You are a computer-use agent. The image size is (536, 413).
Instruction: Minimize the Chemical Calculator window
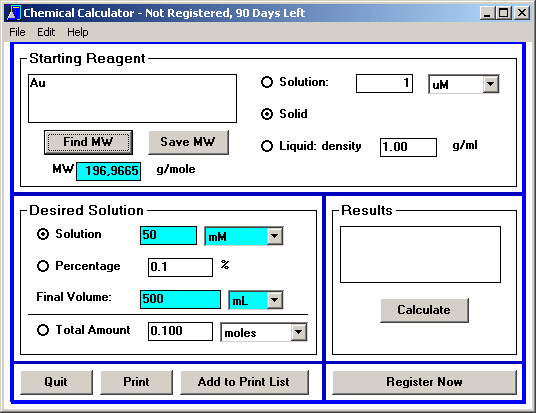(x=487, y=13)
